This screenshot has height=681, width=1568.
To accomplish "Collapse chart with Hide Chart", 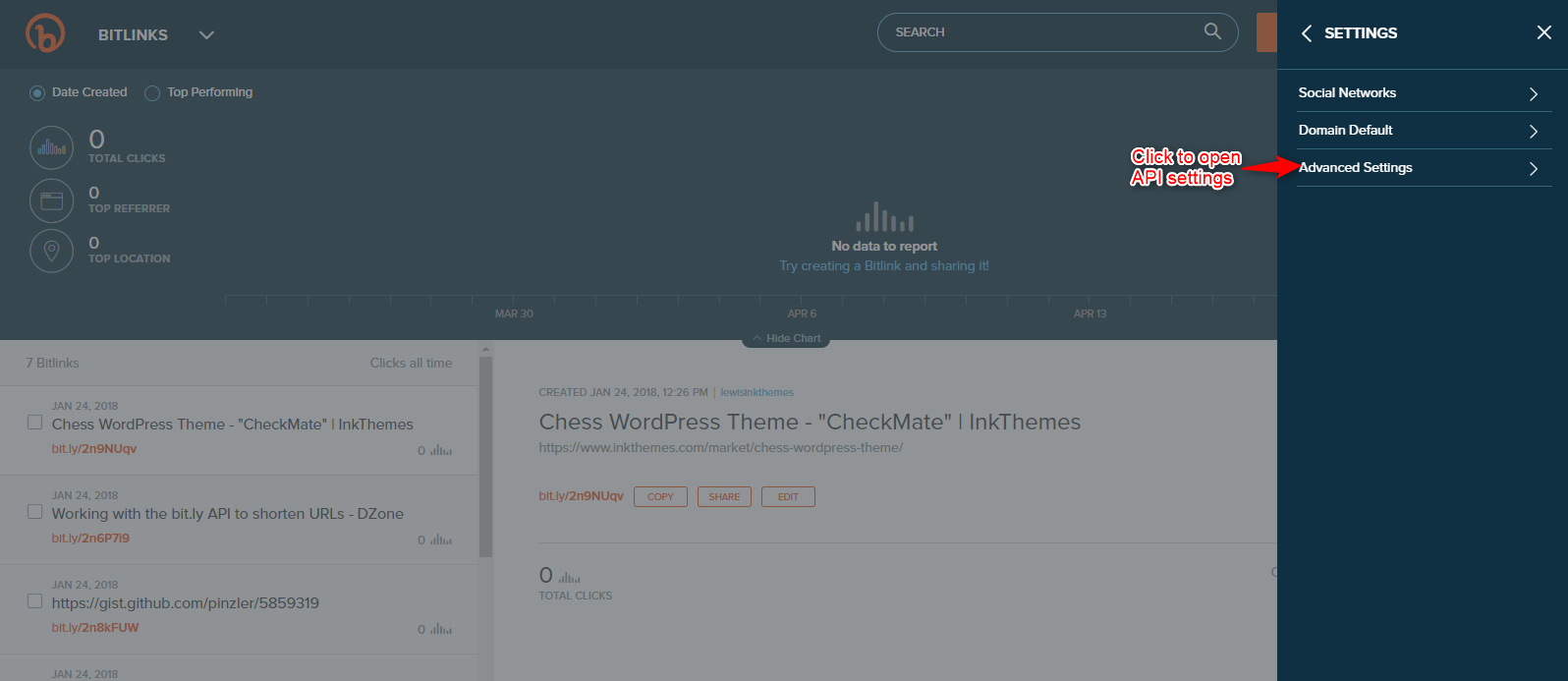I will tap(786, 338).
